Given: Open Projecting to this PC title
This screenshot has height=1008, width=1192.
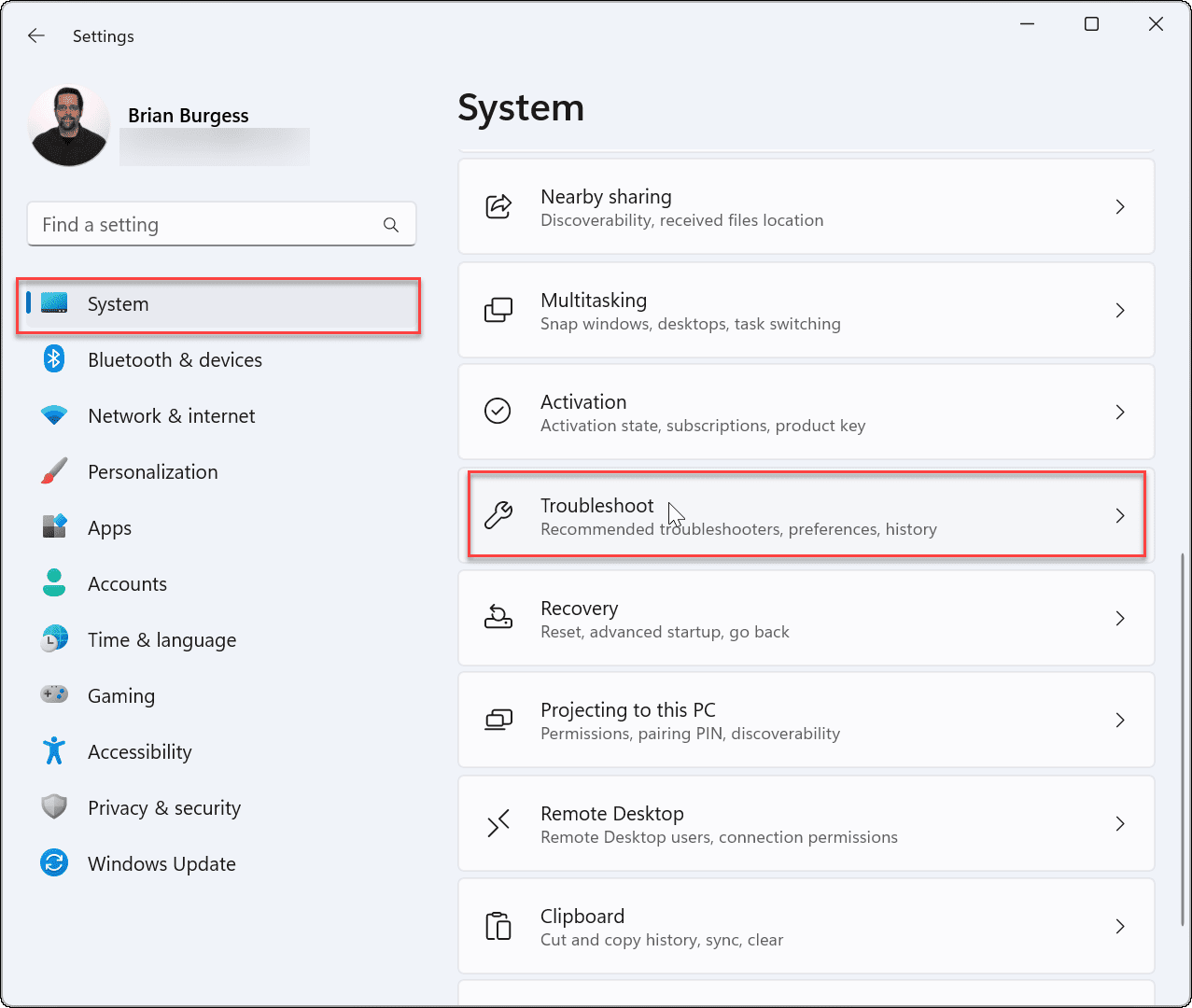Looking at the screenshot, I should coord(628,710).
